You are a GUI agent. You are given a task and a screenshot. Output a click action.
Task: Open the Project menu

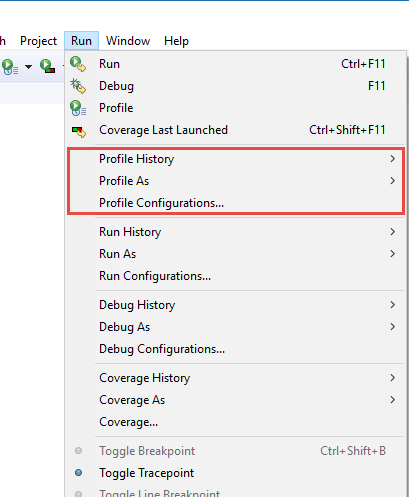tap(39, 41)
